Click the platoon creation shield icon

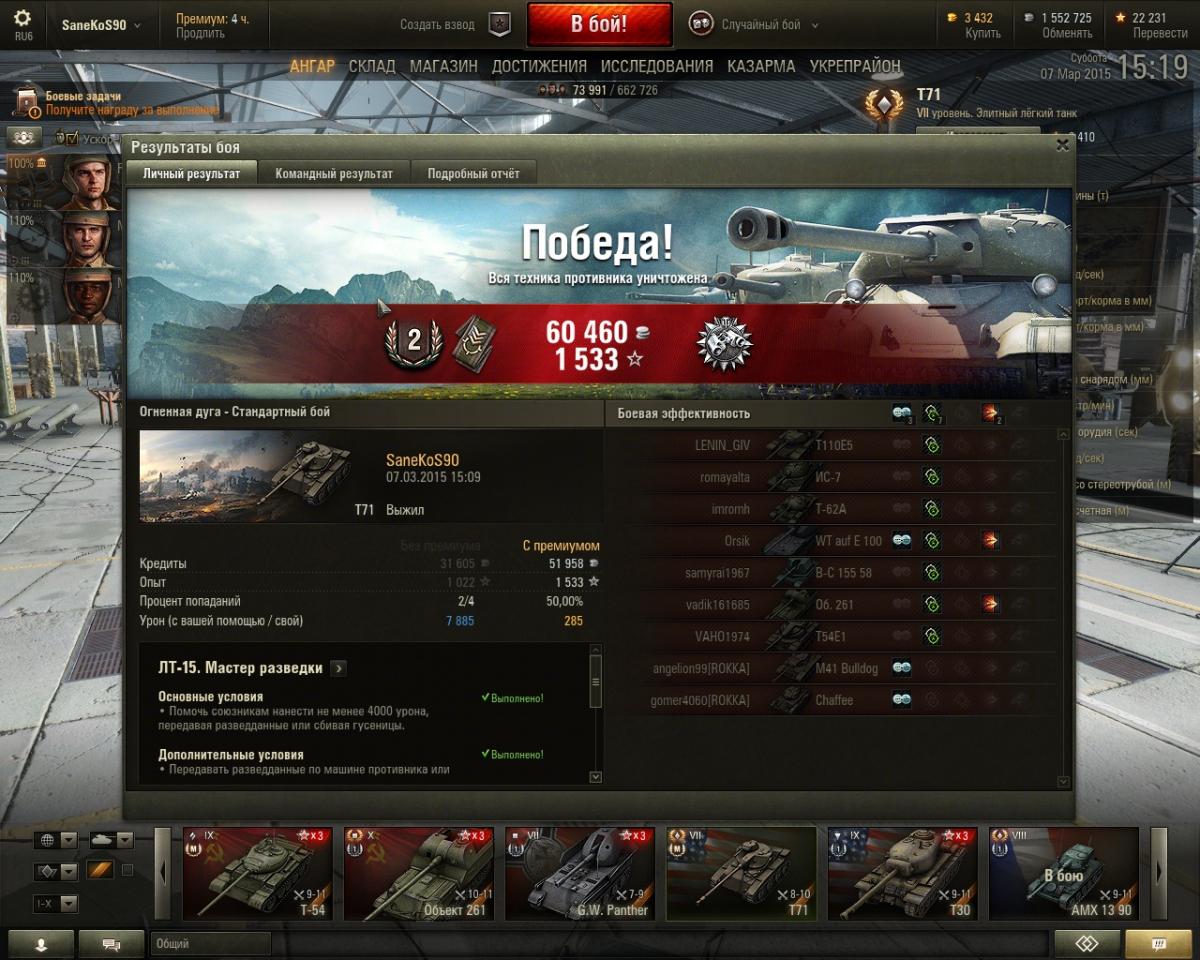tap(500, 24)
